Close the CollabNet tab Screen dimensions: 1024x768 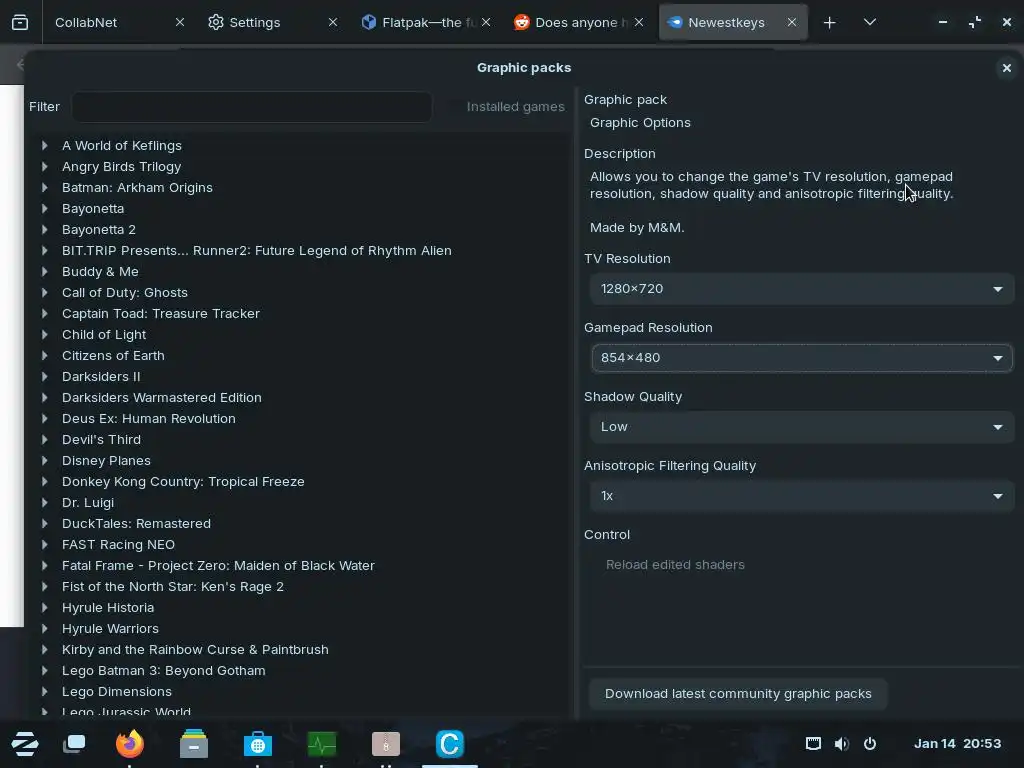pyautogui.click(x=180, y=22)
